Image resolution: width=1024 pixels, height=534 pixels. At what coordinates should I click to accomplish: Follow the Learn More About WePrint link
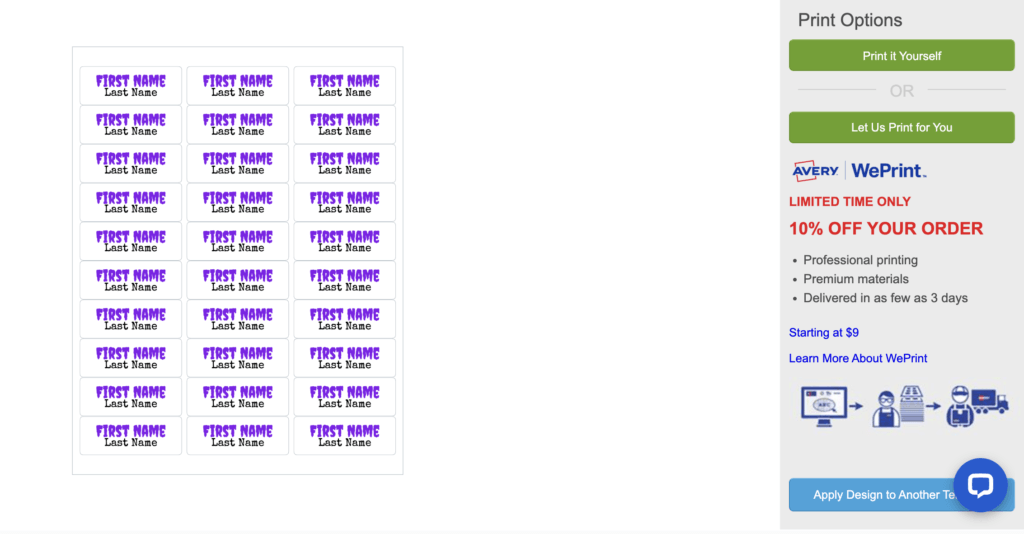pos(857,358)
